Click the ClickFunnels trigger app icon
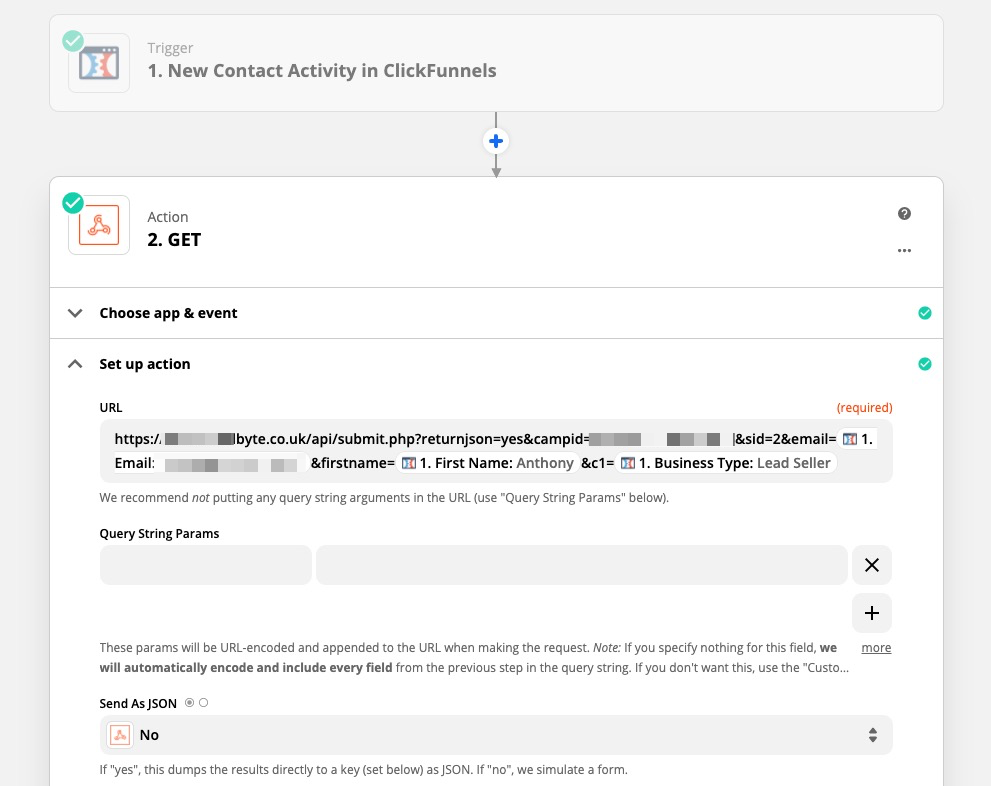Screen dimensions: 991x786 click(99, 63)
